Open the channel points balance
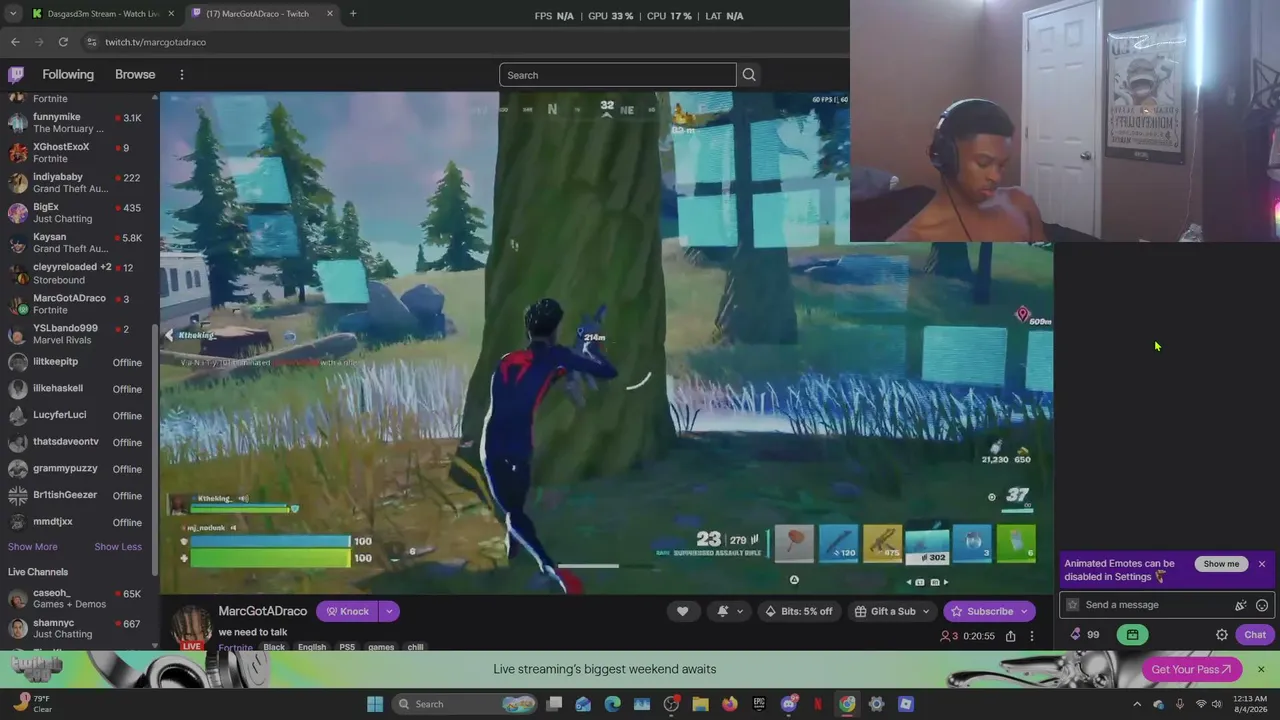The width and height of the screenshot is (1280, 720). pos(1085,635)
